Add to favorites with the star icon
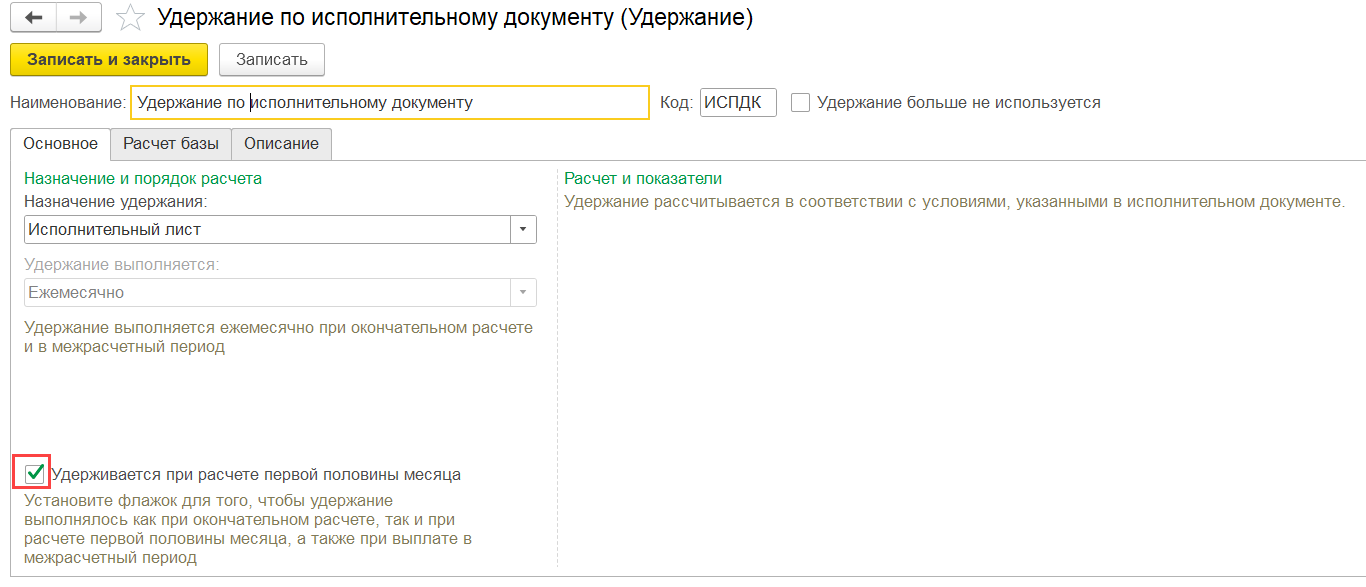 (130, 18)
